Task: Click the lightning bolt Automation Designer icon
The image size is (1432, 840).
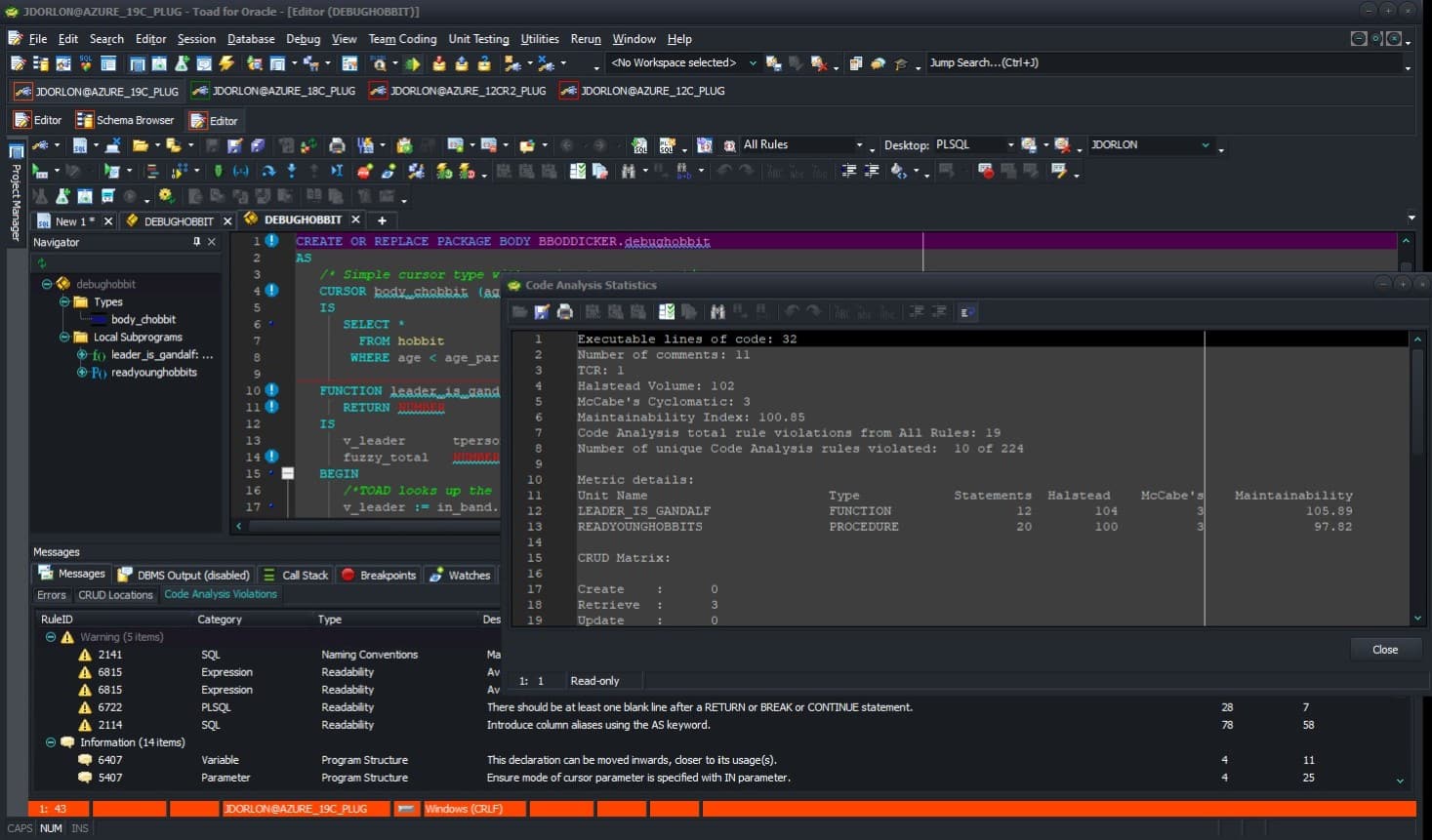Action: click(226, 63)
